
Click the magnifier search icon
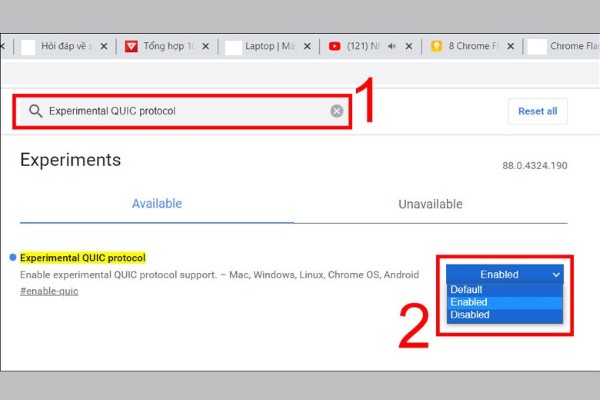click(35, 111)
